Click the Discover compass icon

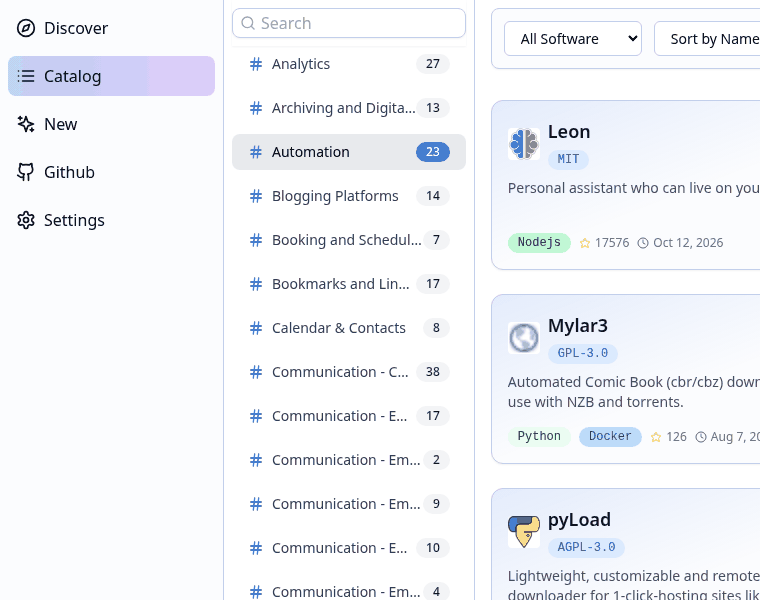point(26,28)
